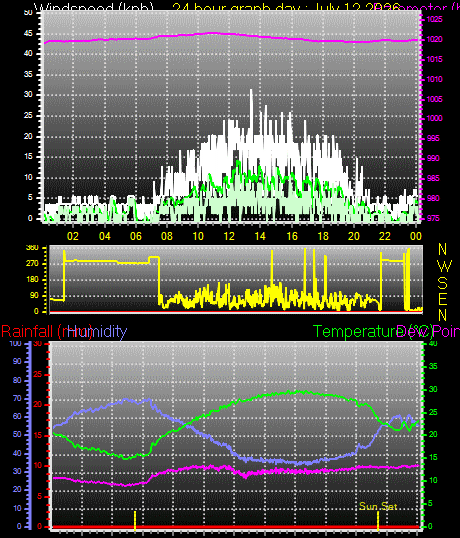Click barometer value 990
The width and height of the screenshot is (460, 538).
point(433,159)
